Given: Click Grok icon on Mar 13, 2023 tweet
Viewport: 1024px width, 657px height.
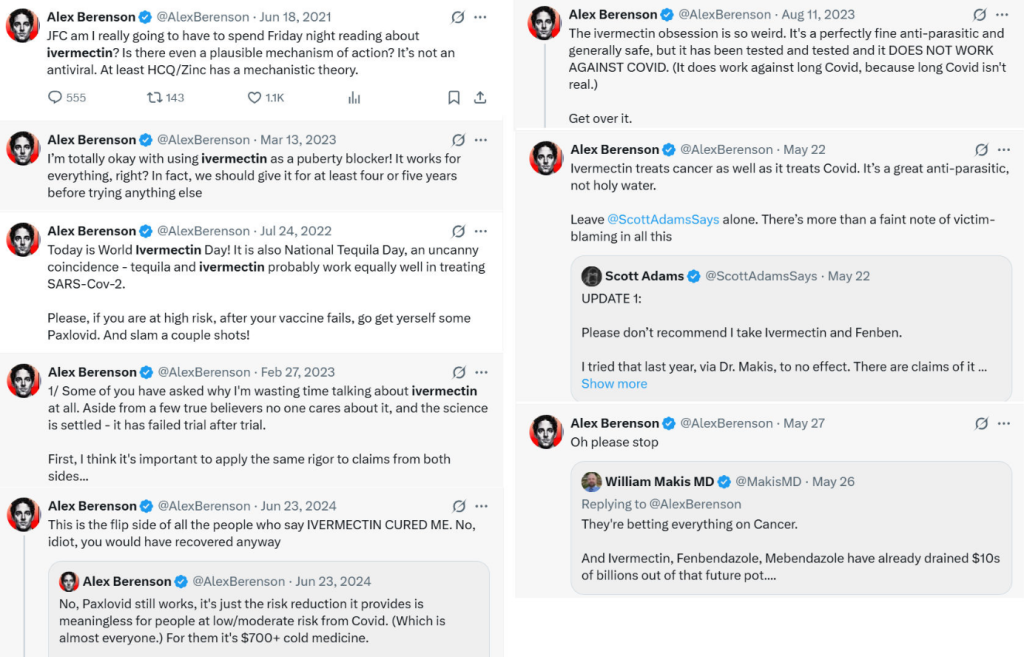Looking at the screenshot, I should (x=458, y=140).
